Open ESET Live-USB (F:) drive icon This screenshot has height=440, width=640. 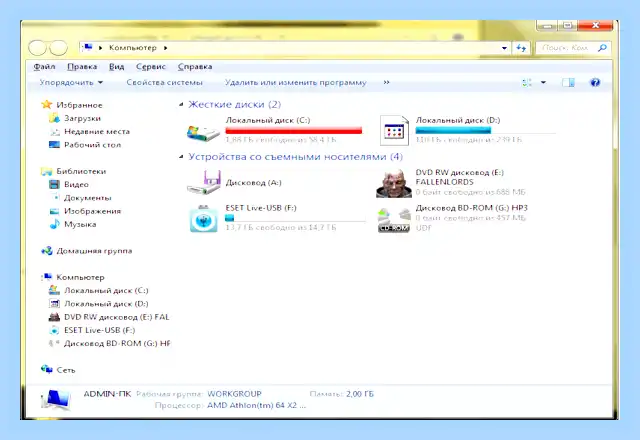[203, 219]
